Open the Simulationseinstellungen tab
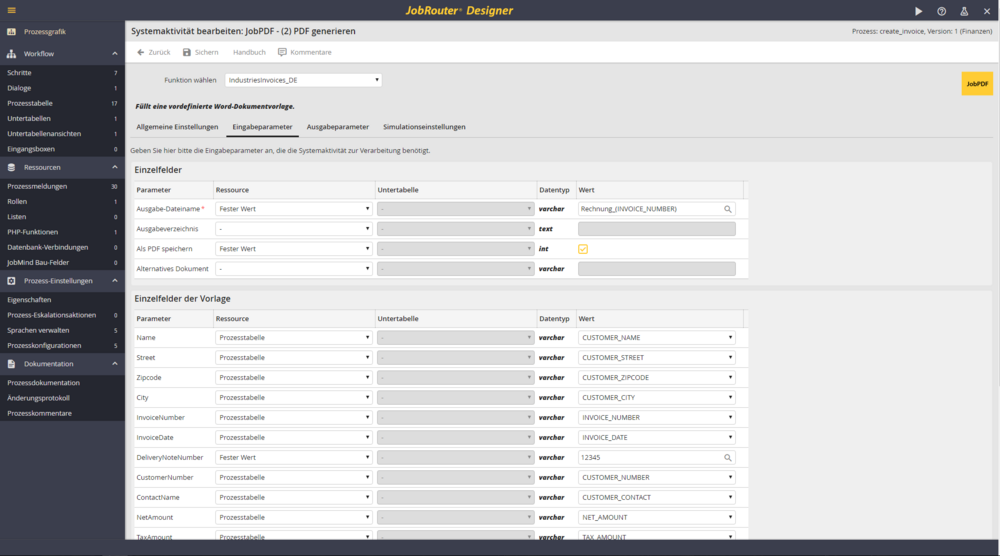This screenshot has width=1000, height=556. (424, 127)
